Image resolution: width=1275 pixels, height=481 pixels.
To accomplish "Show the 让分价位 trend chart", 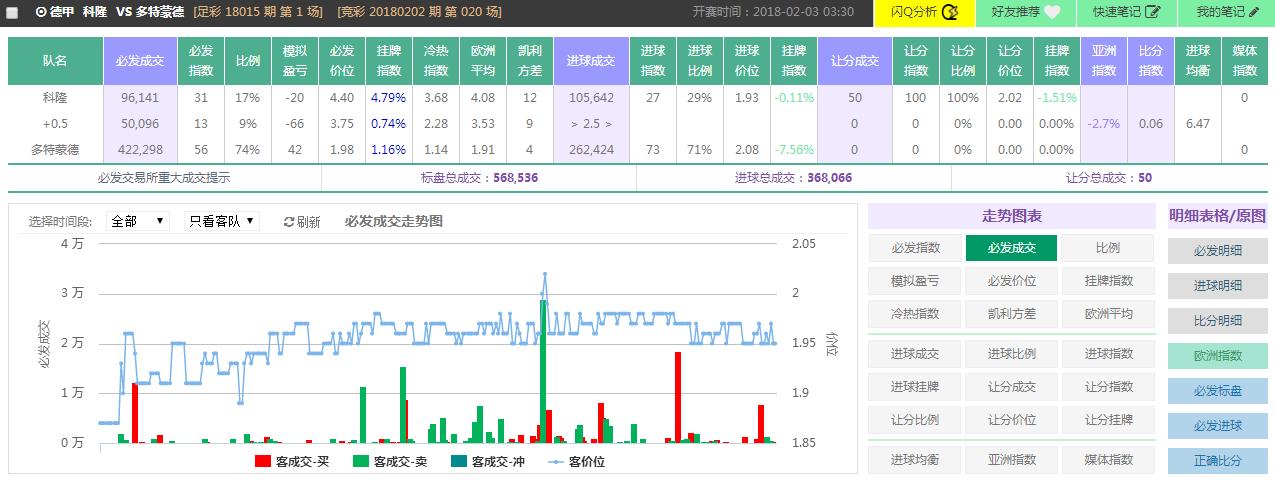I will pyautogui.click(x=1011, y=420).
